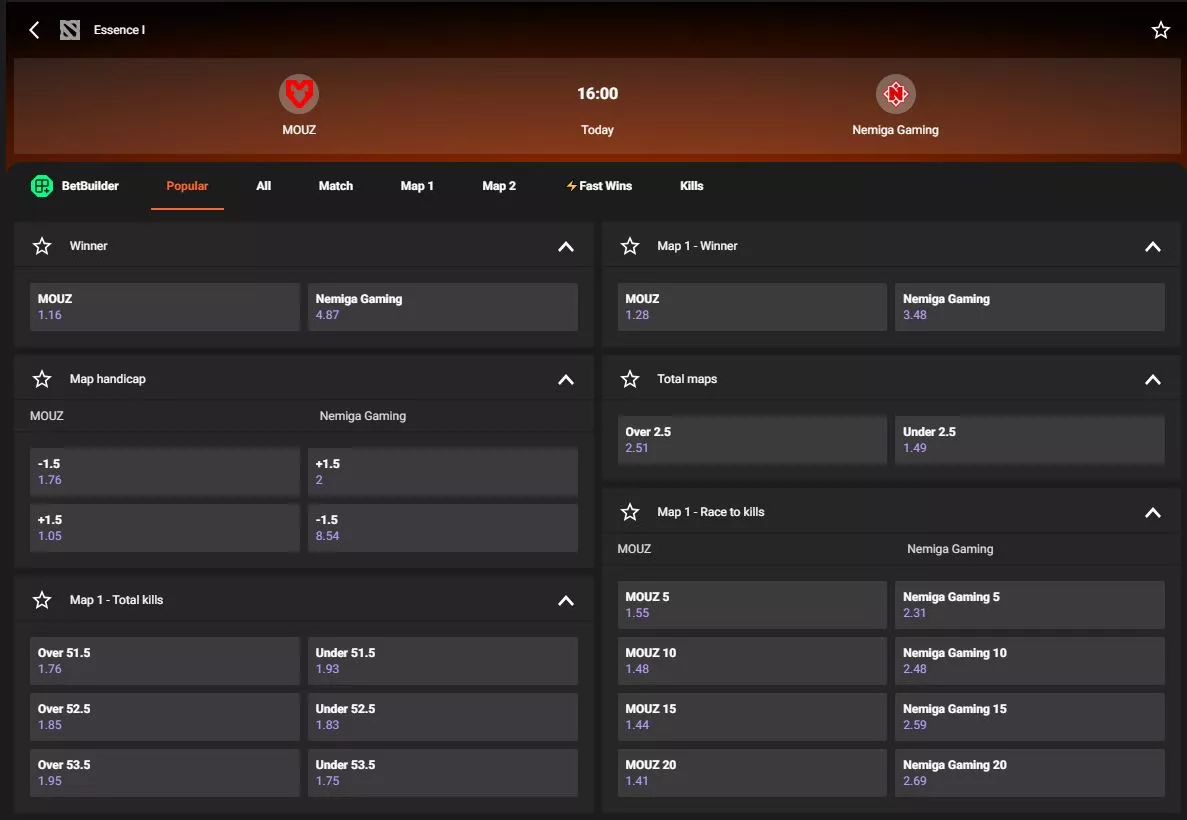Open the Map 1 tab
This screenshot has height=820, width=1187.
point(417,186)
